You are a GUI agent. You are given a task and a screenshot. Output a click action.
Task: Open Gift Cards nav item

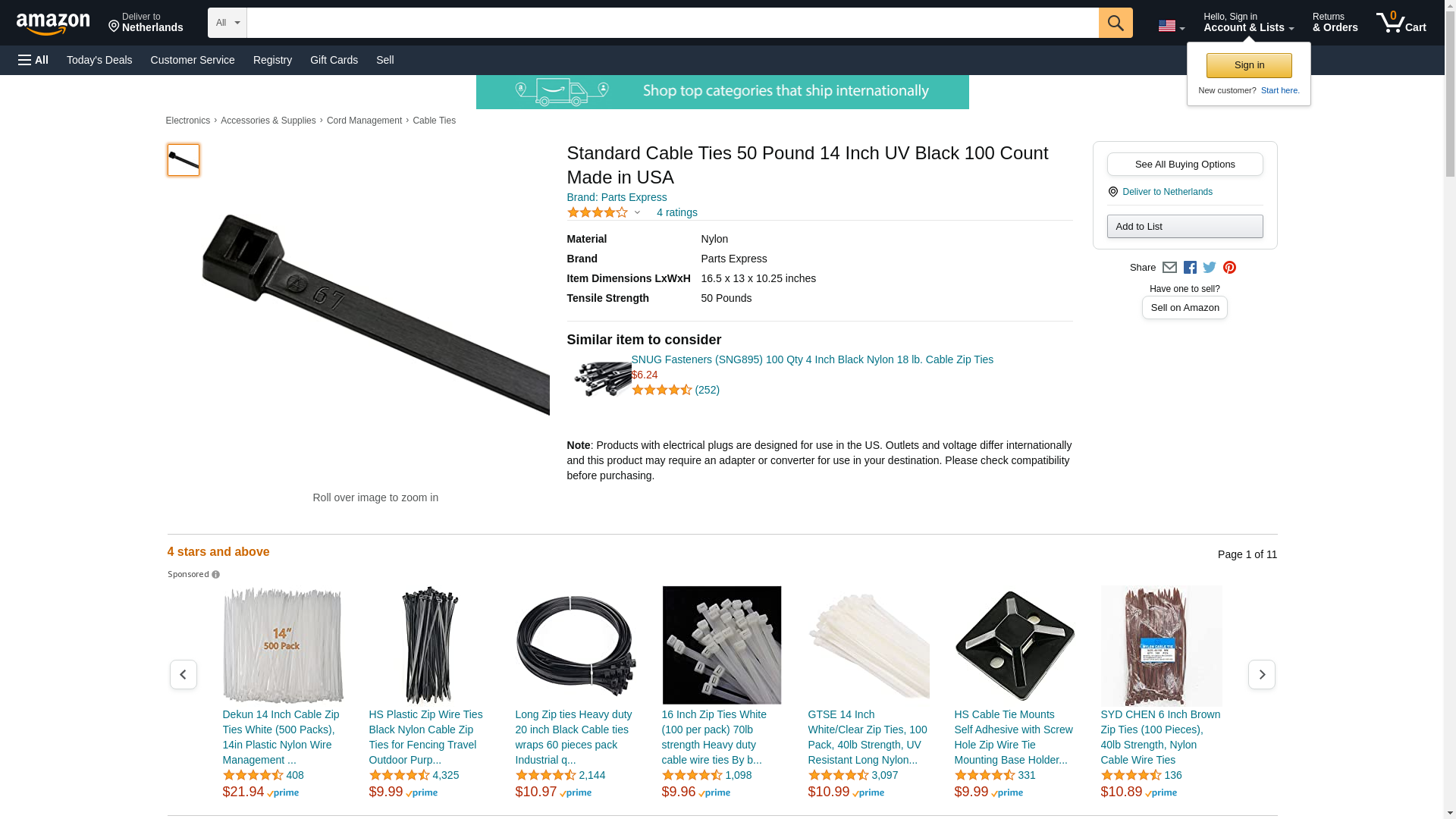(334, 60)
